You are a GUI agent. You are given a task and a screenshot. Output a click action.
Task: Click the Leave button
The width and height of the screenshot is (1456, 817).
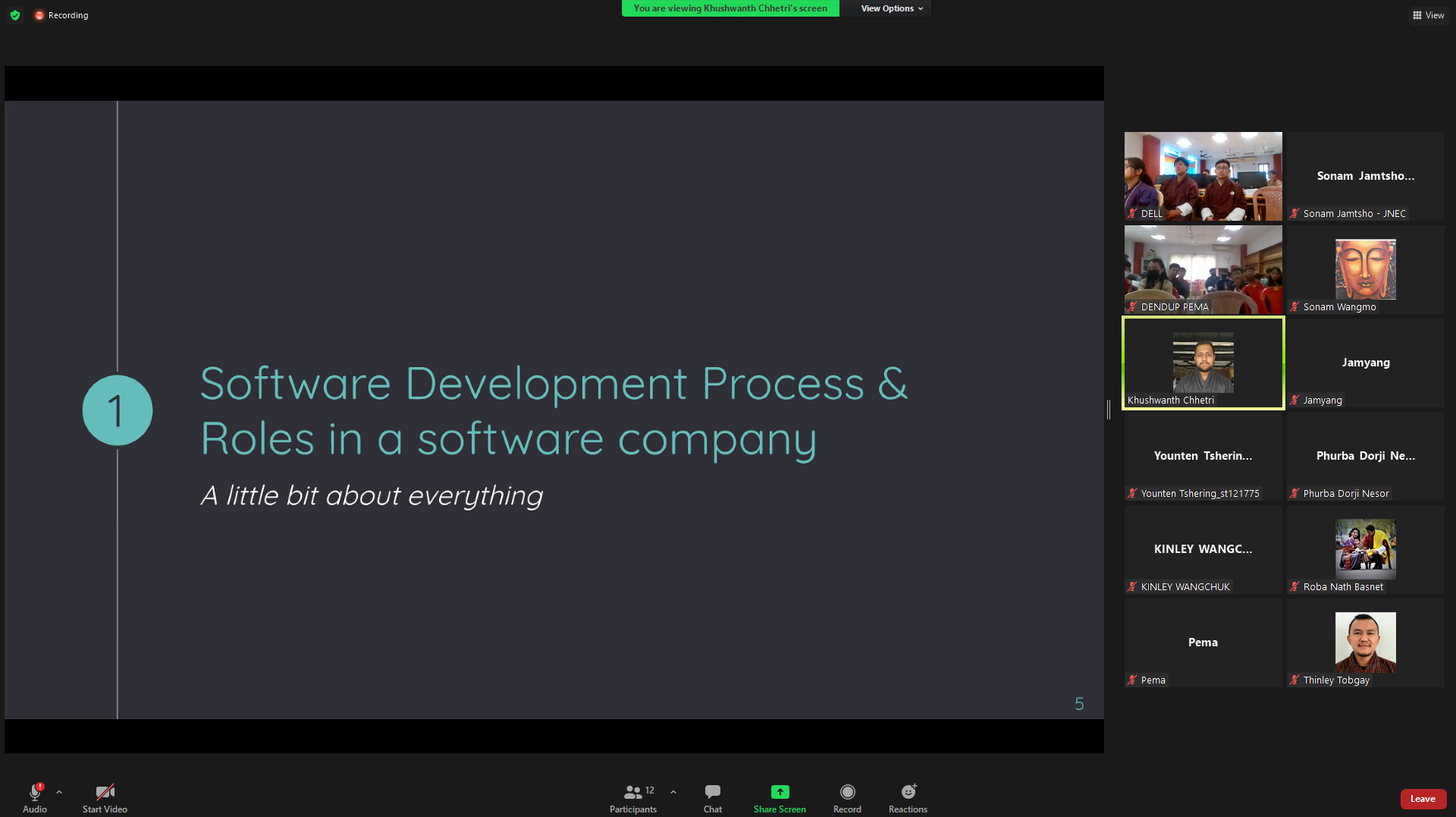coord(1423,798)
